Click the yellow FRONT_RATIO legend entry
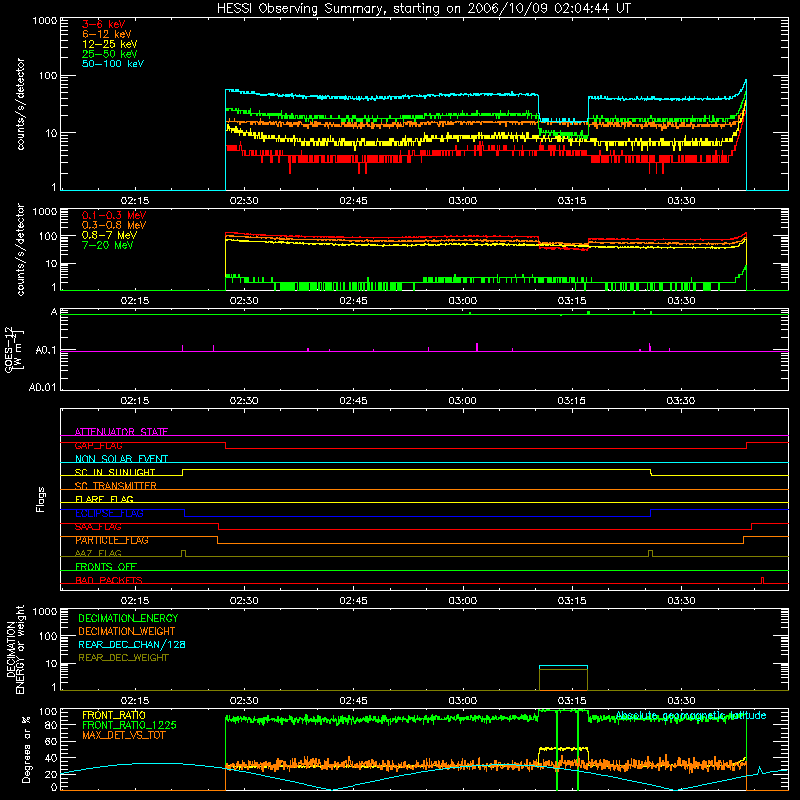Screen dimensions: 800x800 114,715
